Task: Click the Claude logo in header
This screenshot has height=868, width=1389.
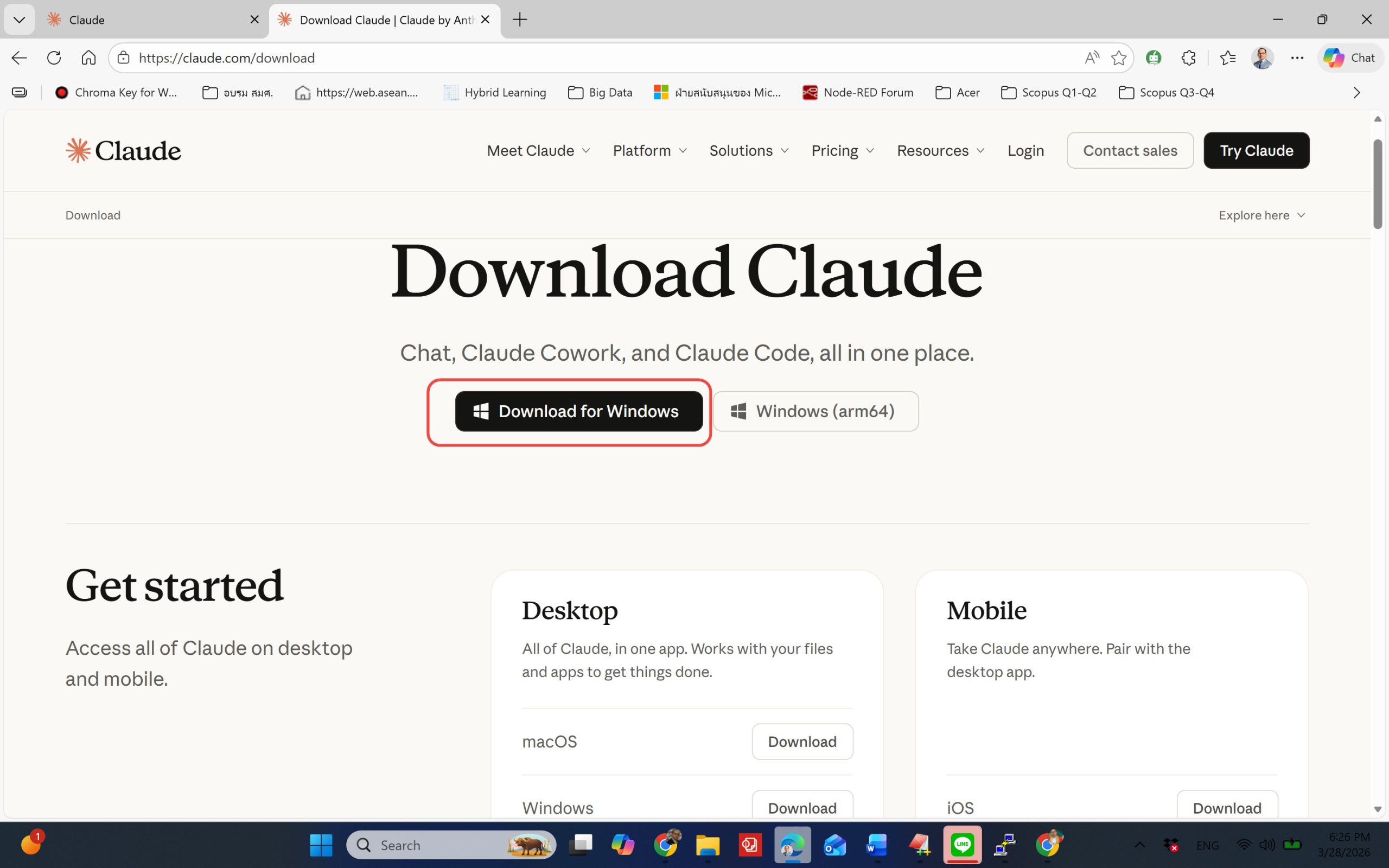Action: tap(123, 150)
